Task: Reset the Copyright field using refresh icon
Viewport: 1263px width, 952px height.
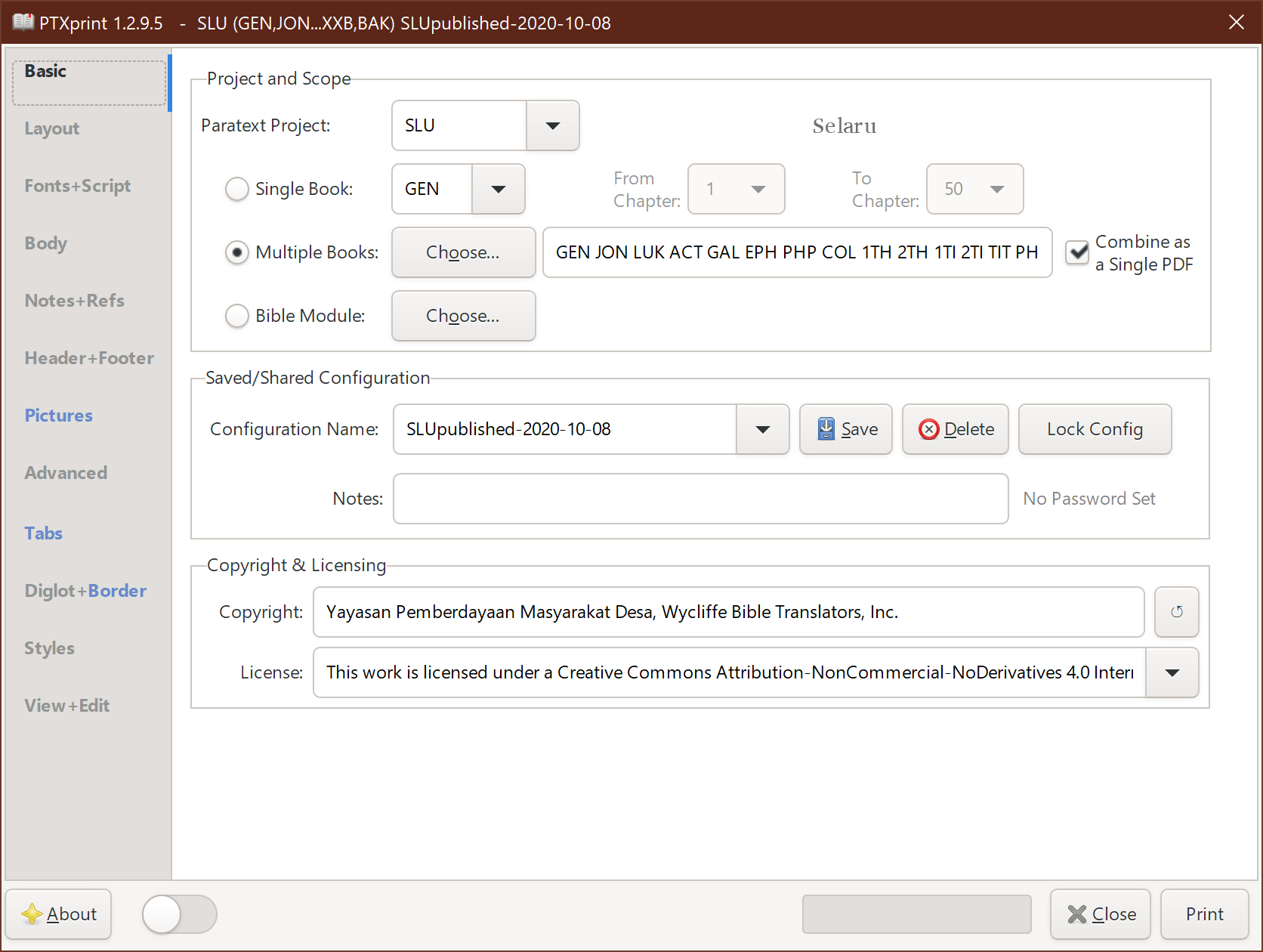Action: coord(1176,612)
